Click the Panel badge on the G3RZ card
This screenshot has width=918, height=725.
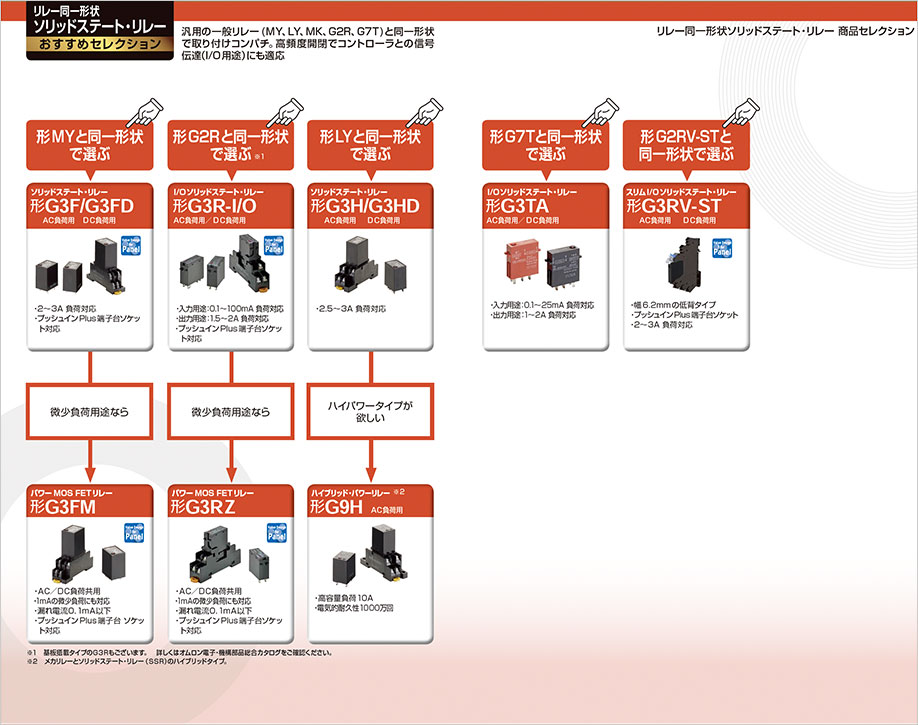click(x=276, y=533)
